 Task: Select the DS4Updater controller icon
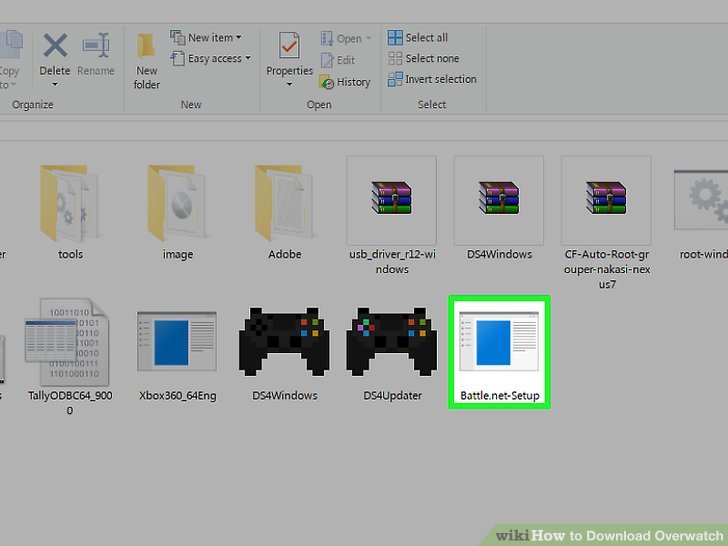pyautogui.click(x=392, y=343)
